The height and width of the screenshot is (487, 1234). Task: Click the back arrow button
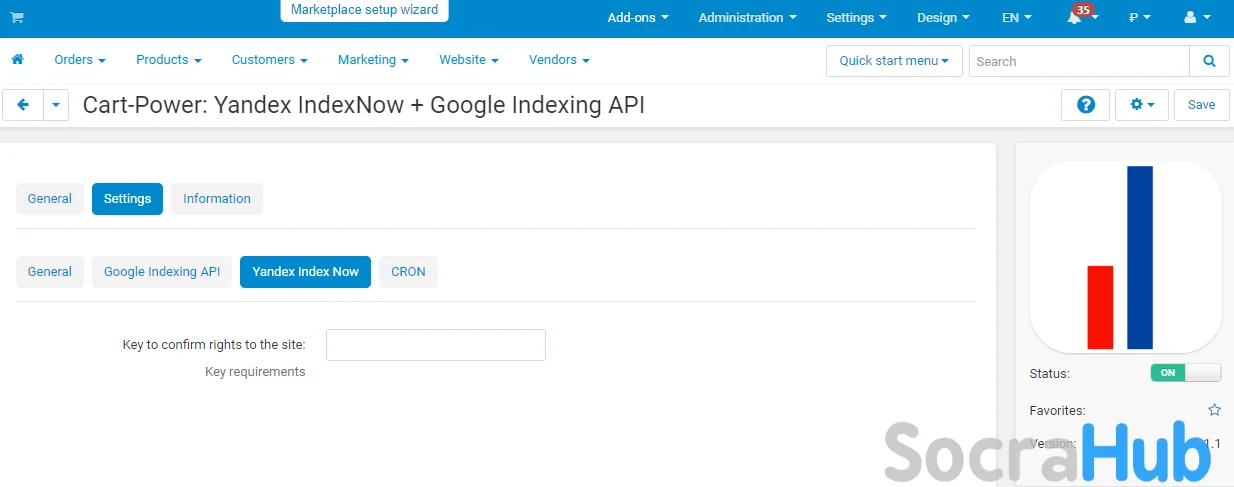23,105
